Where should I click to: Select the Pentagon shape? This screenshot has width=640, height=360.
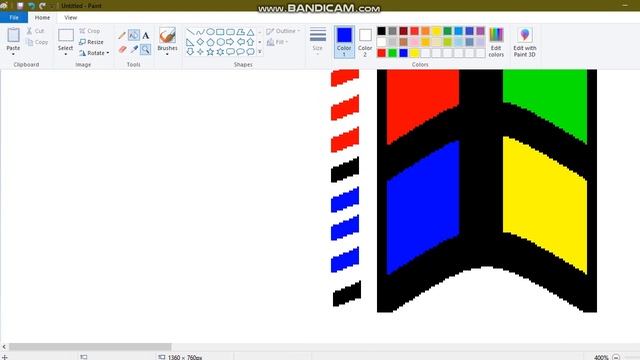(x=210, y=42)
